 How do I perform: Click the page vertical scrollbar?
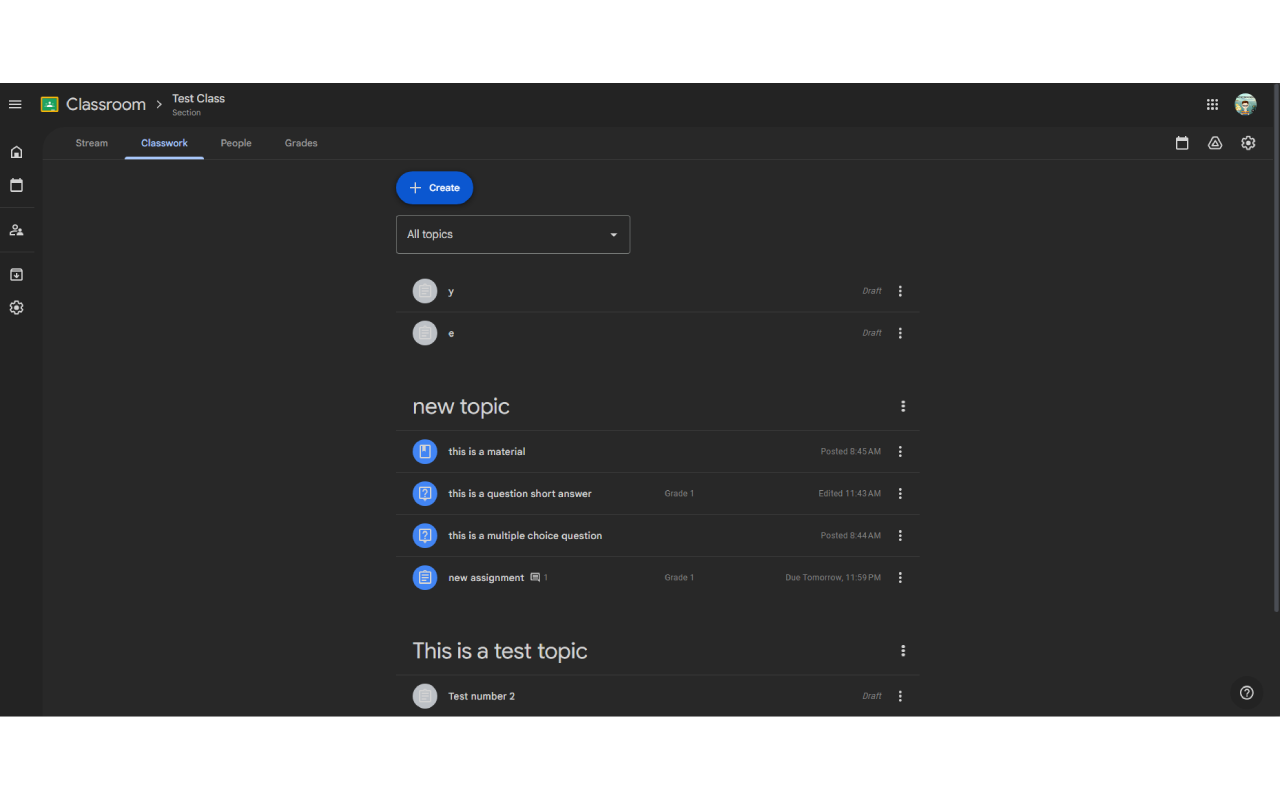pos(1276,350)
